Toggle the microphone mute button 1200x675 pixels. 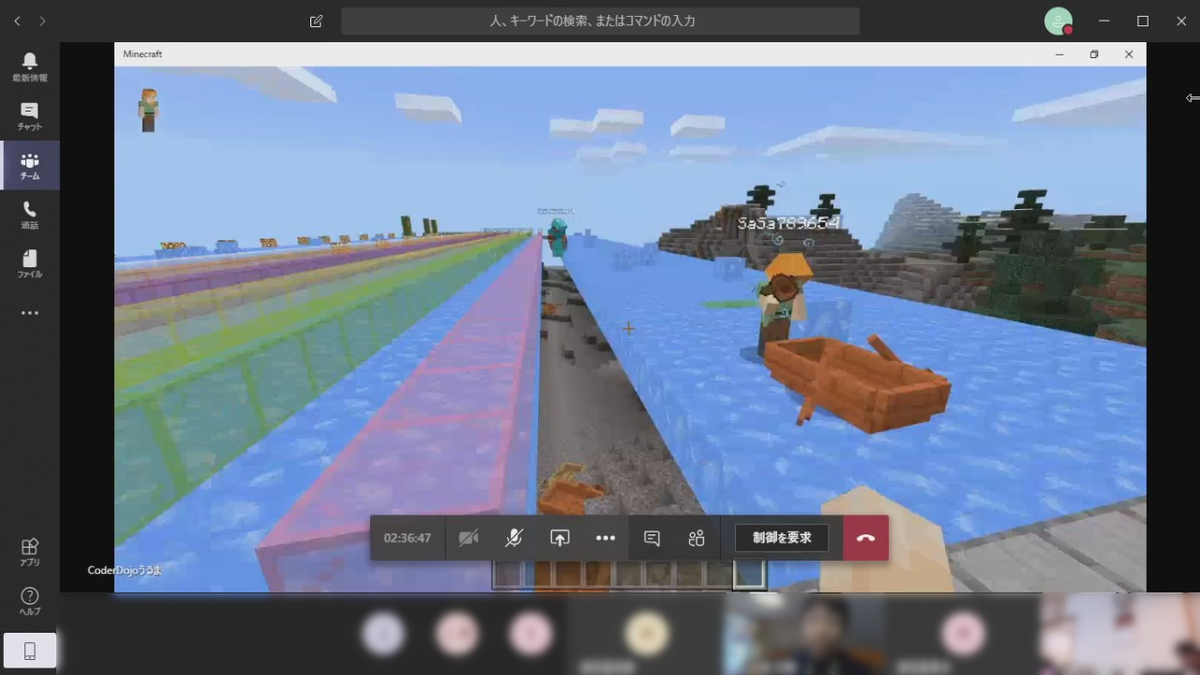tap(513, 538)
